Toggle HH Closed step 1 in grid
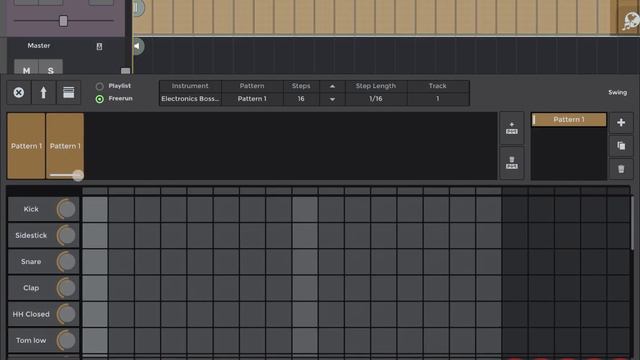 pos(95,314)
